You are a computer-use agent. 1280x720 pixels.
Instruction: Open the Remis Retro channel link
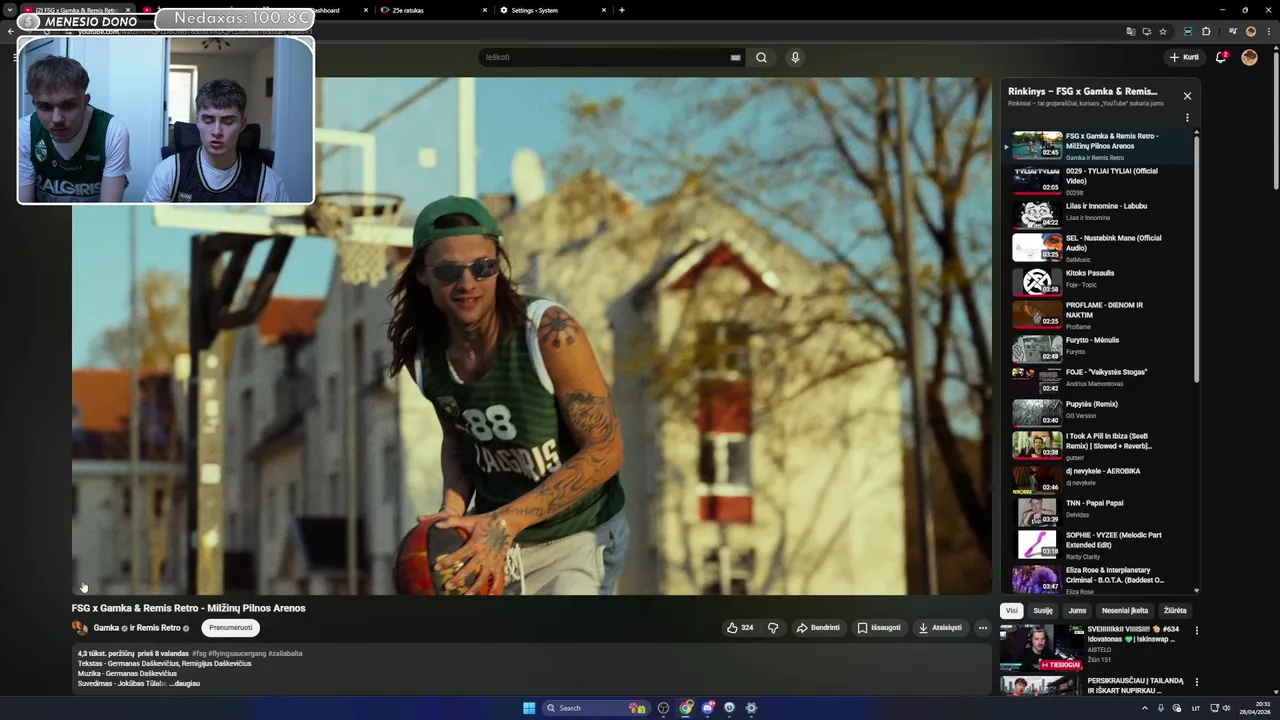click(x=158, y=628)
